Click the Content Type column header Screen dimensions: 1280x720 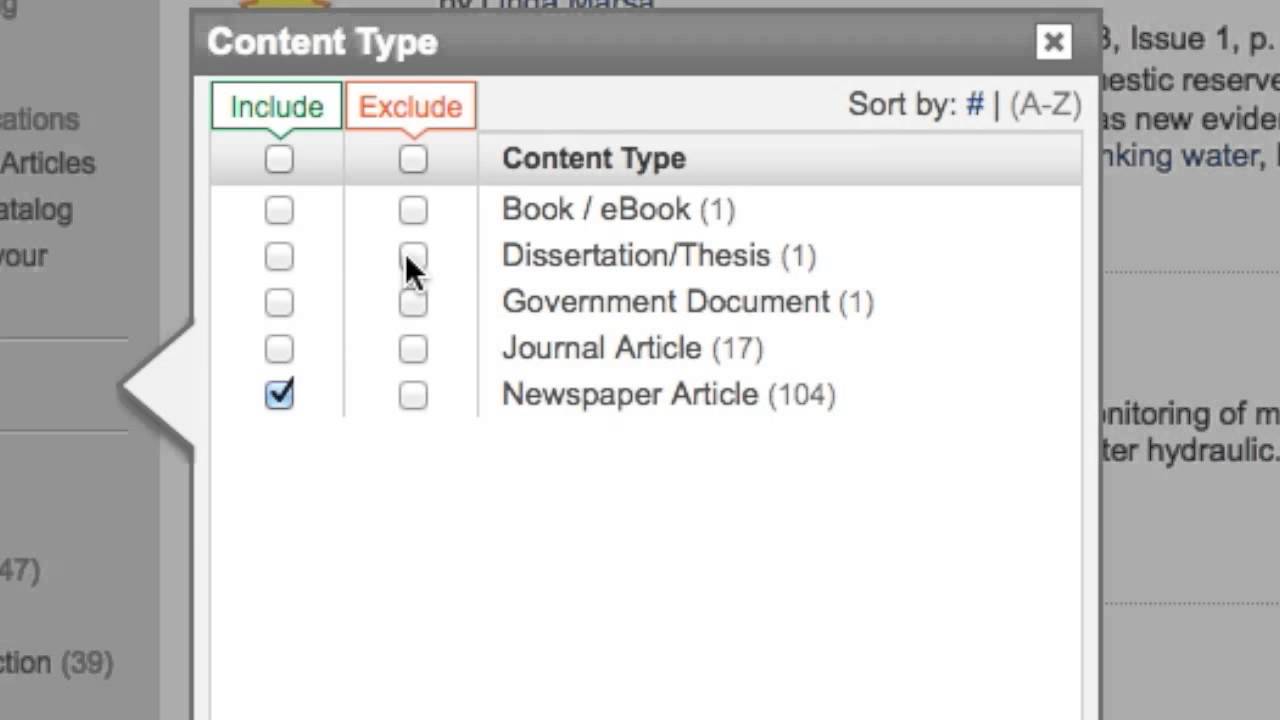[x=593, y=159]
